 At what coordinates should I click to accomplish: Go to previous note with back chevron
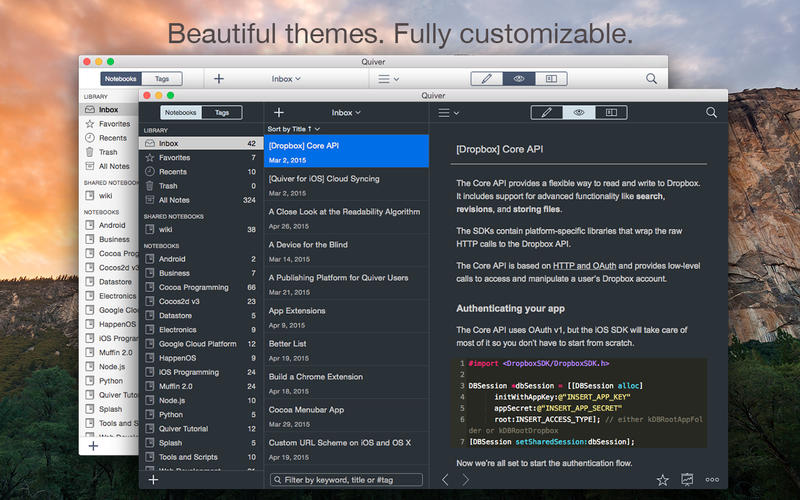(x=445, y=480)
